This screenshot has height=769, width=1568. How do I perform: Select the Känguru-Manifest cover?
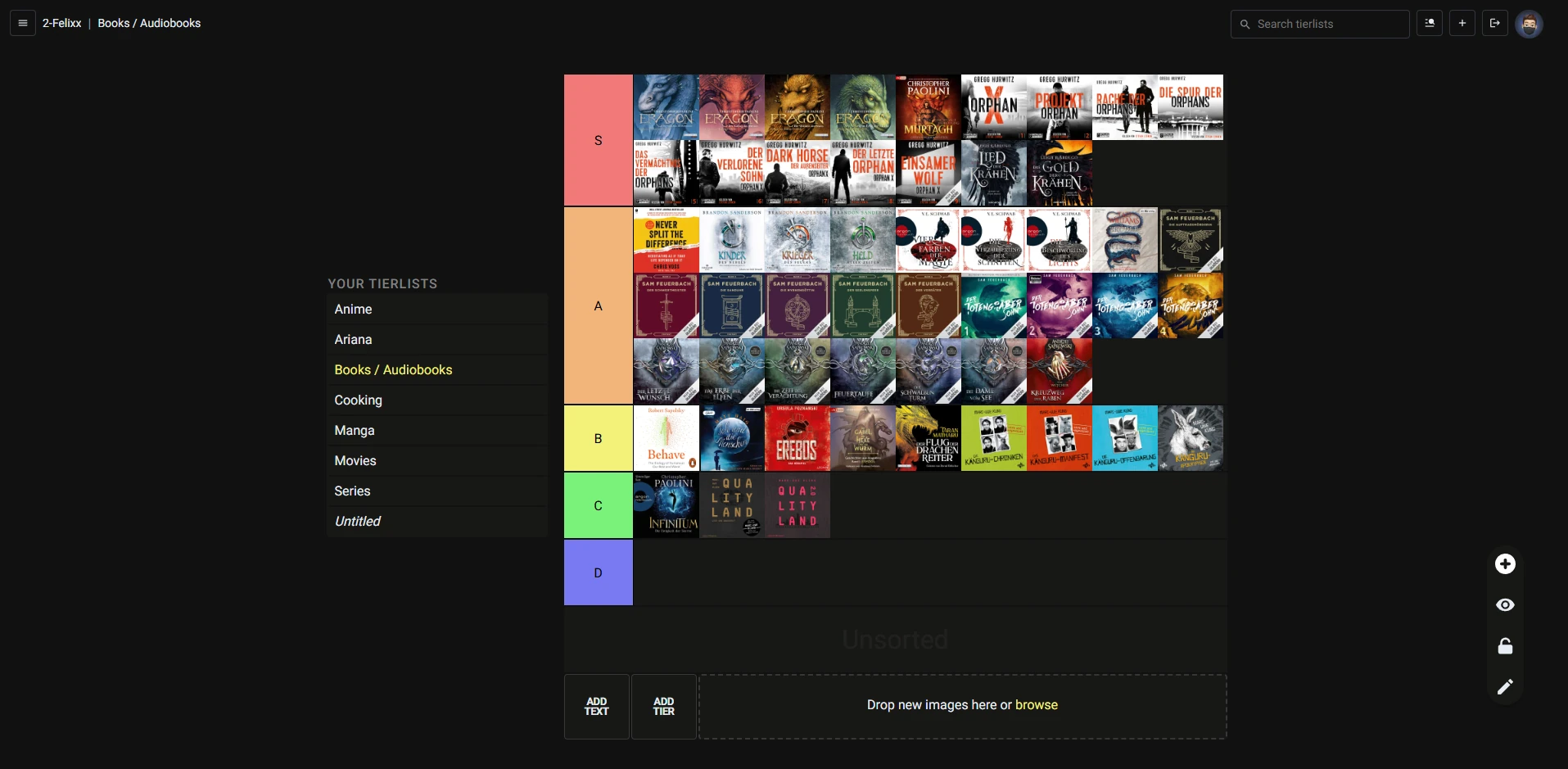coord(1060,438)
